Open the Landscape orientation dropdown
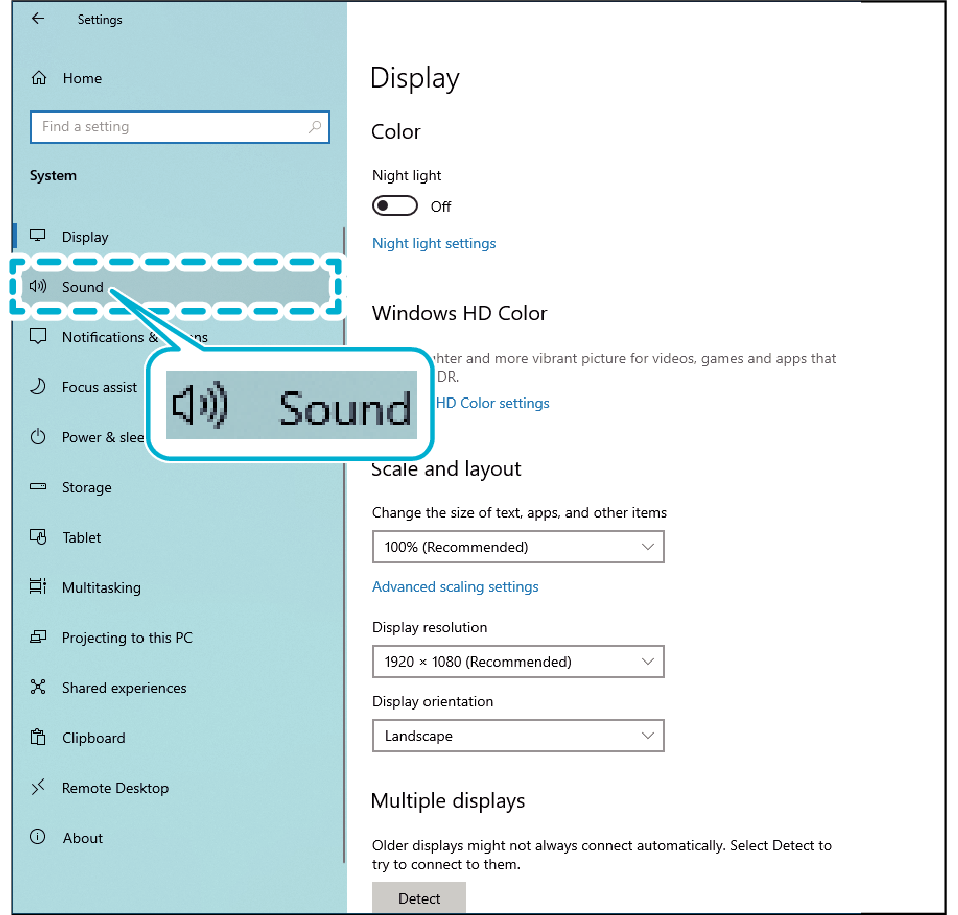The height and width of the screenshot is (915, 958). [517, 736]
